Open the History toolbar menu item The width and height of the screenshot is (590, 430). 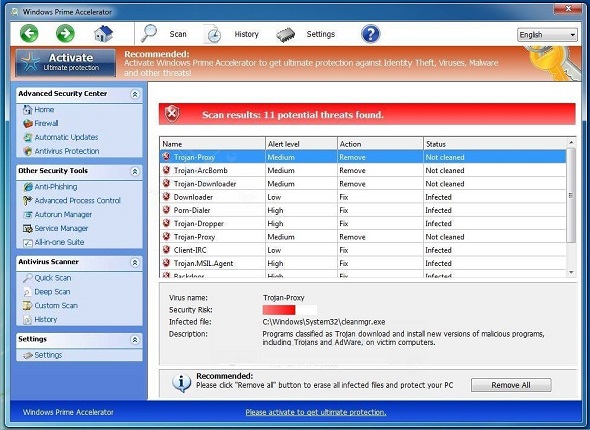[x=246, y=34]
